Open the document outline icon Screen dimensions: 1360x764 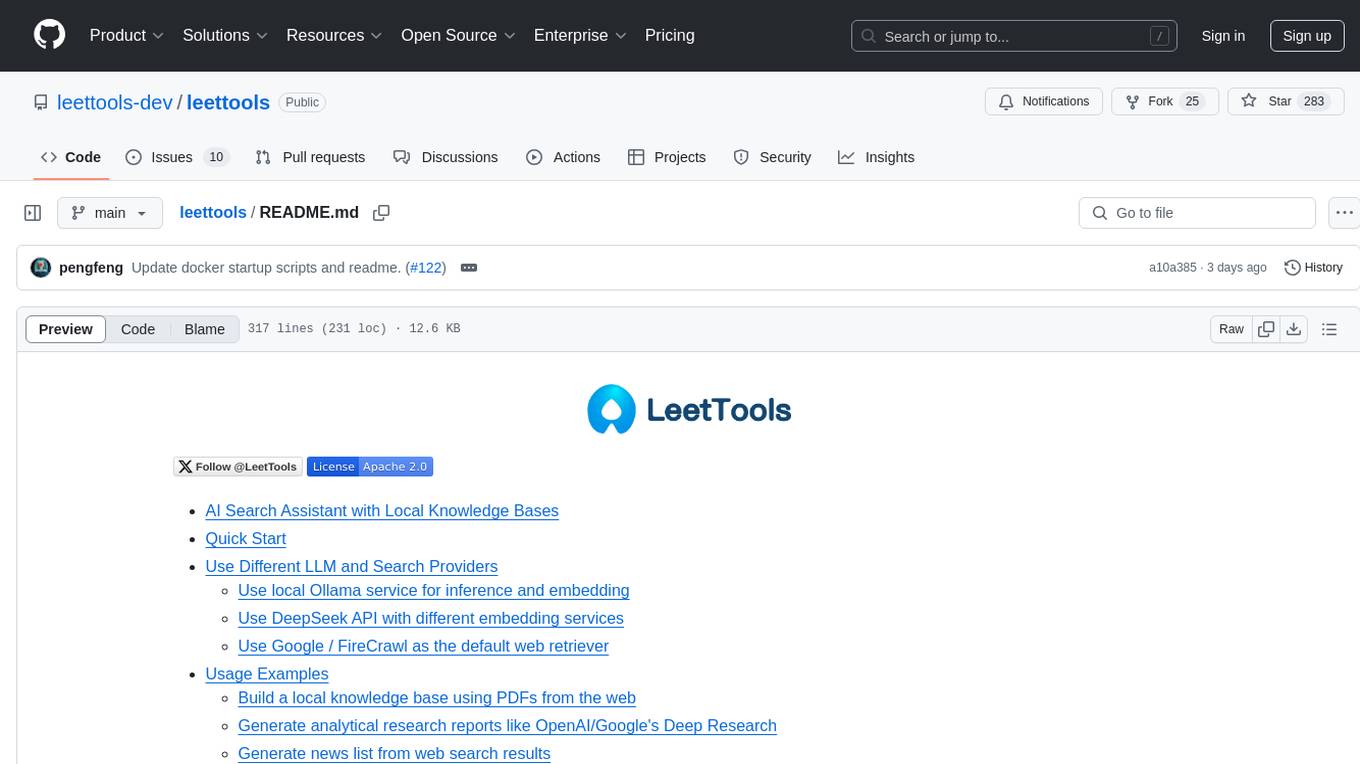coord(1329,329)
